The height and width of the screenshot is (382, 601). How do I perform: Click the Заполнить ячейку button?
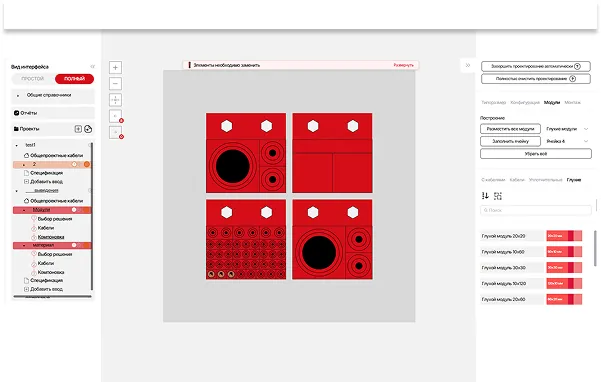pos(511,141)
